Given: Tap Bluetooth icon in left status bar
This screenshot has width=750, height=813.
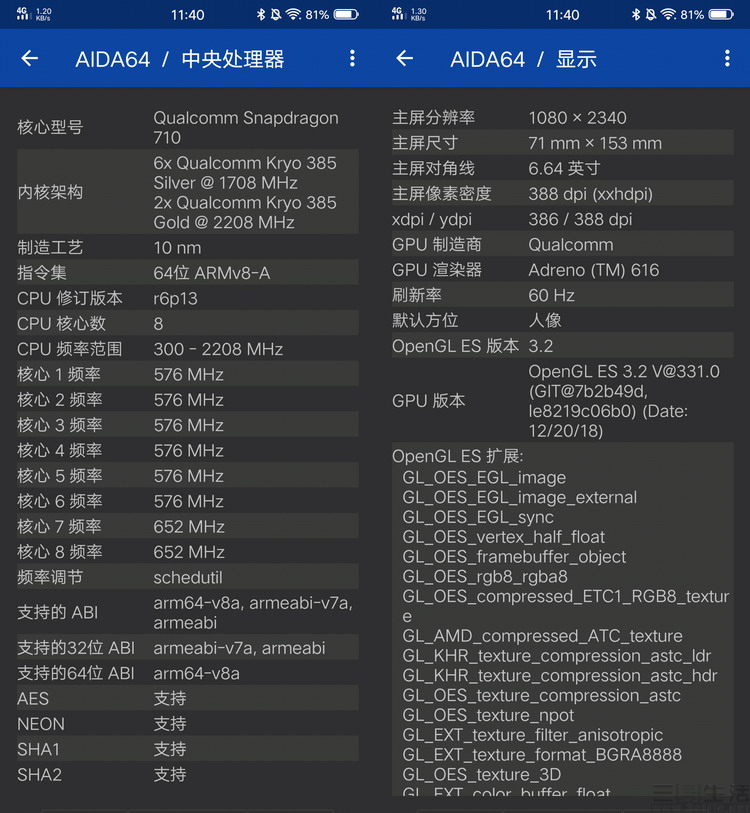Looking at the screenshot, I should [x=261, y=15].
